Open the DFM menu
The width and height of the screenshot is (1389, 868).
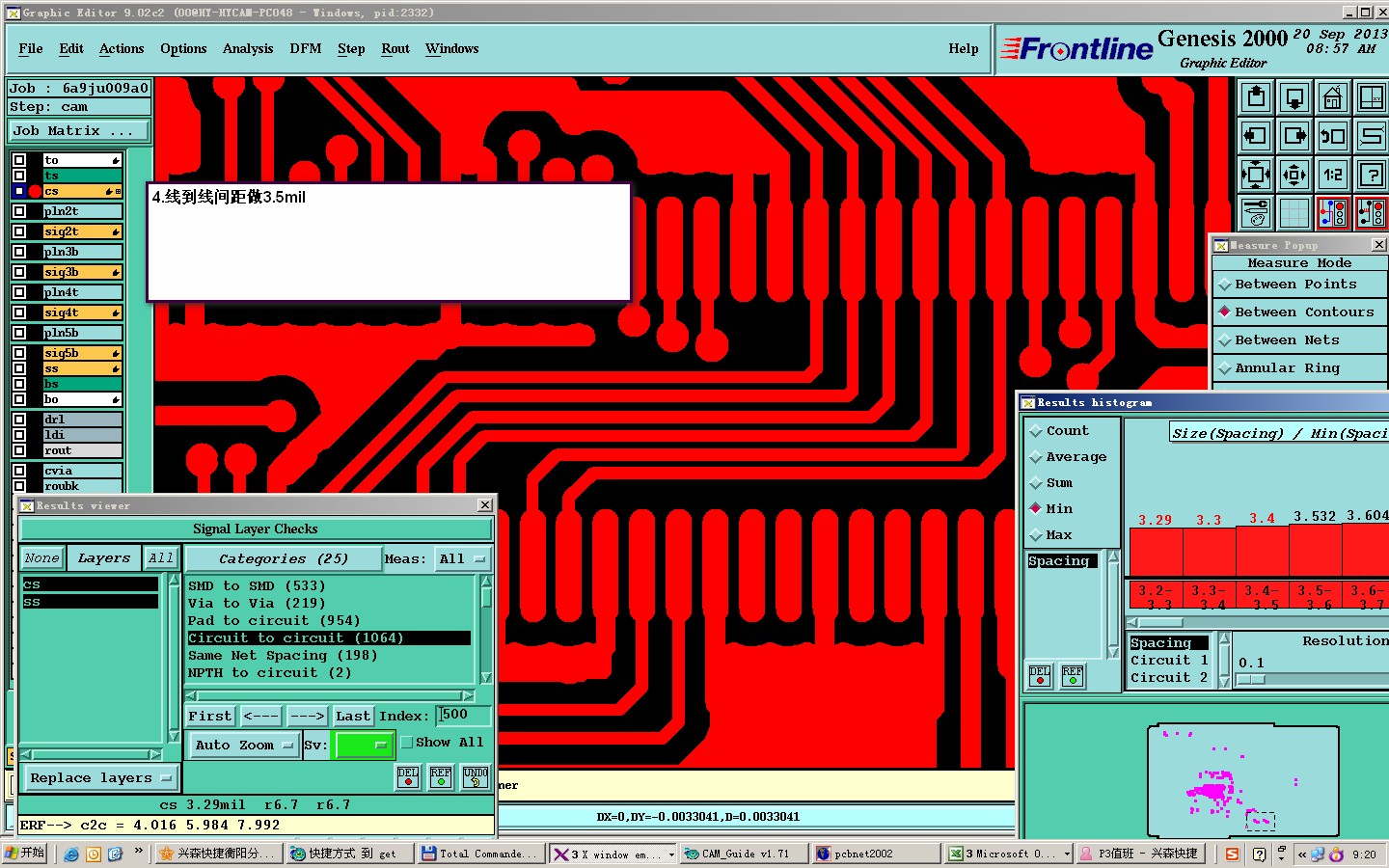(x=306, y=48)
